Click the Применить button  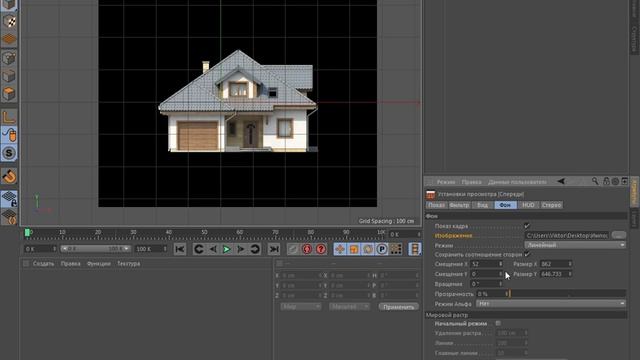pos(399,307)
